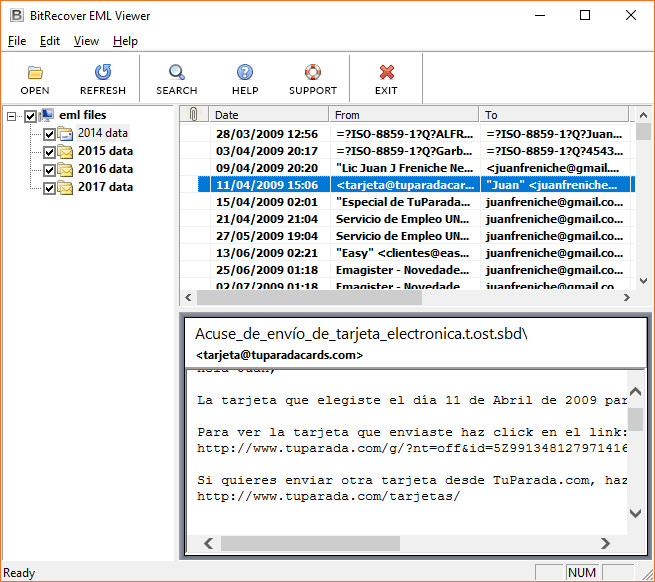Click the message body horizontal scrollbar thumb
This screenshot has width=655, height=582.
(310, 543)
